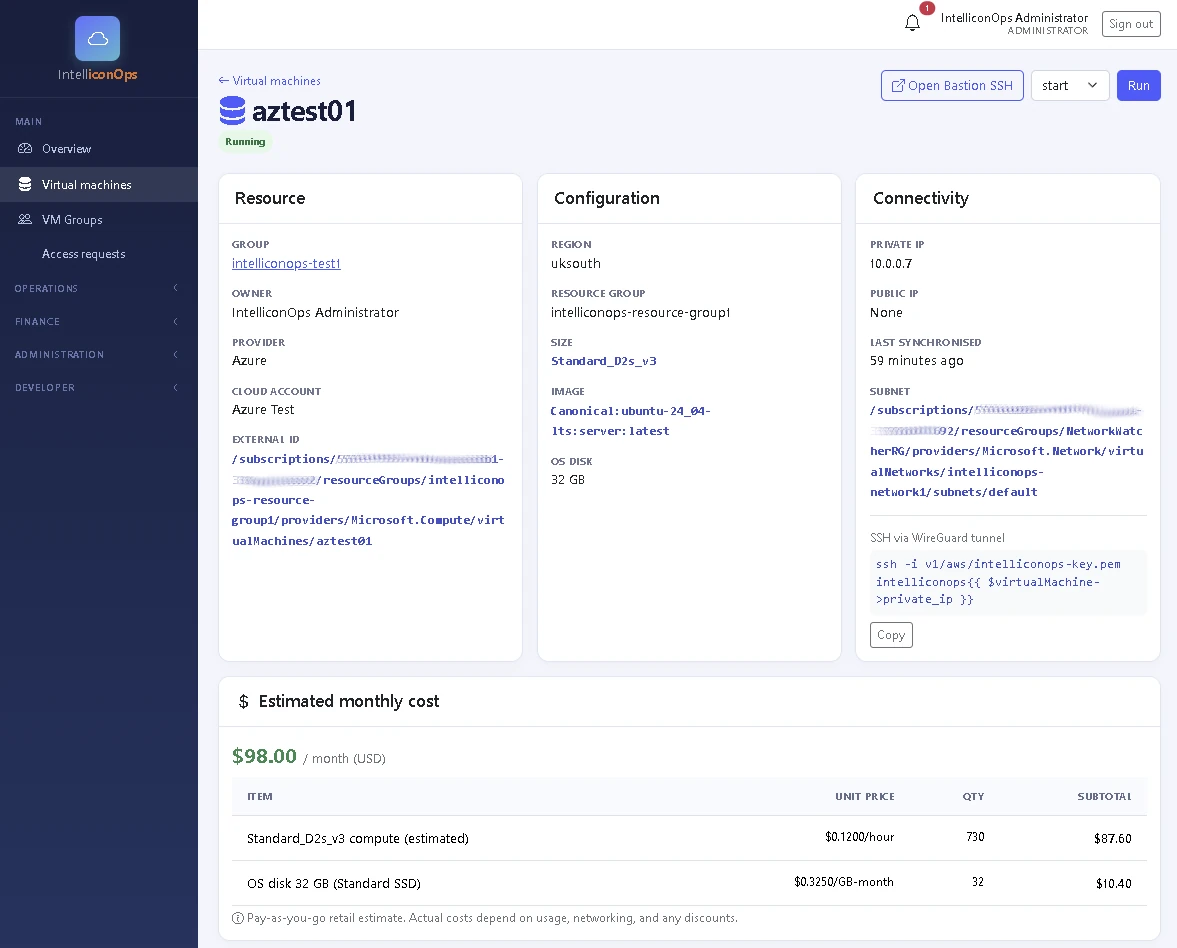Image resolution: width=1177 pixels, height=948 pixels.
Task: Click the Azure provider value
Action: tap(249, 360)
